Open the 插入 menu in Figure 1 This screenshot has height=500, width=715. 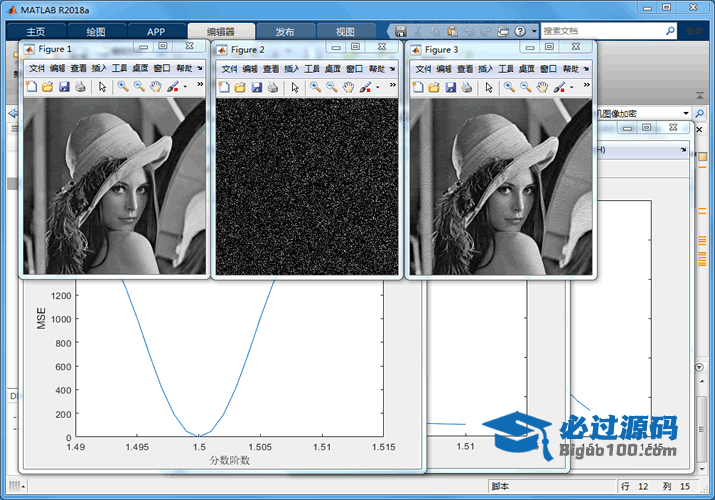point(98,68)
